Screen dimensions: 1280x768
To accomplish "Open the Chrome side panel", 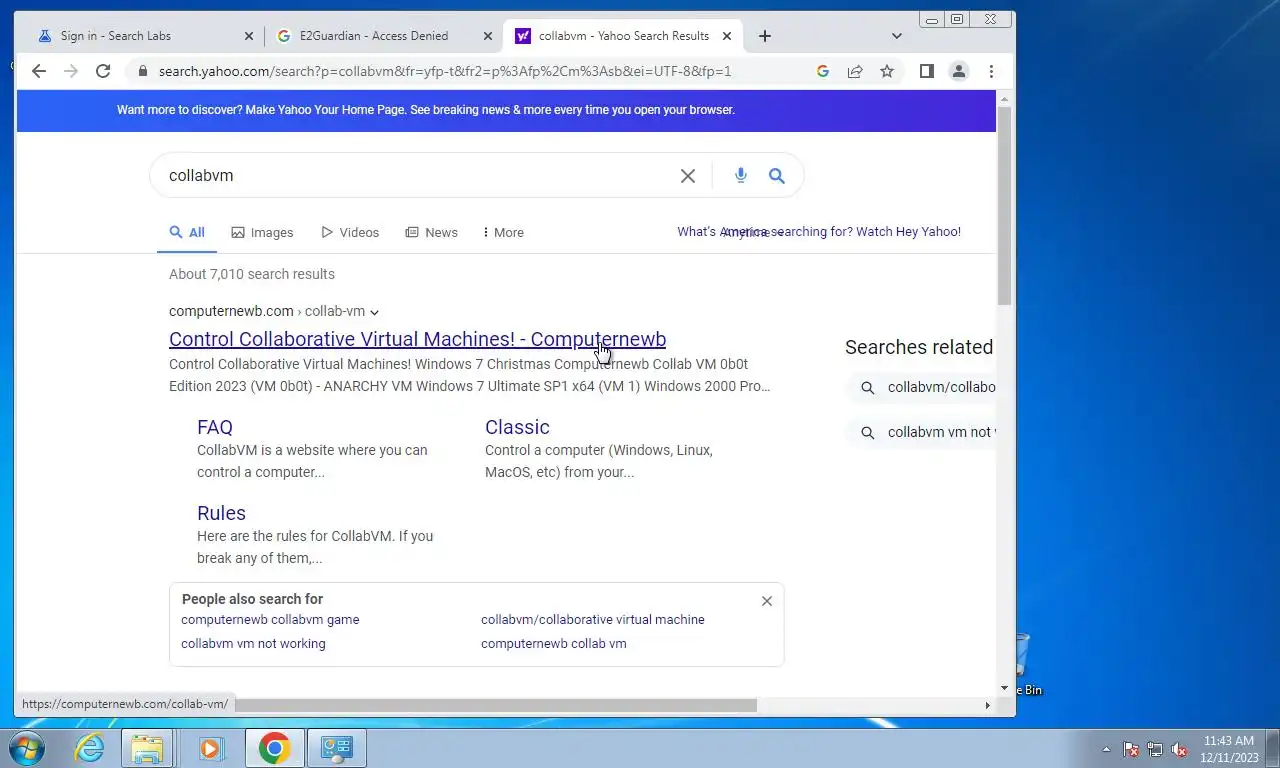I will coord(927,71).
